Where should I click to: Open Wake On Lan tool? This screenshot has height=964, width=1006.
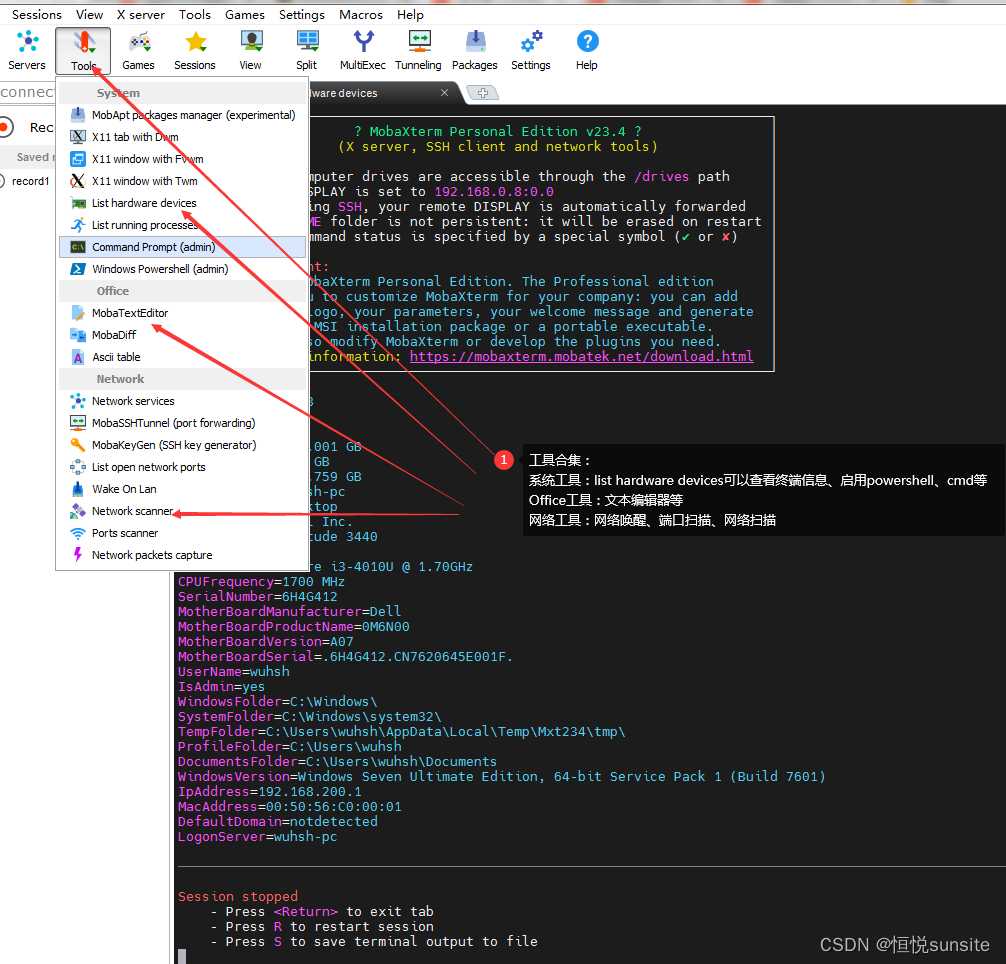(x=124, y=489)
